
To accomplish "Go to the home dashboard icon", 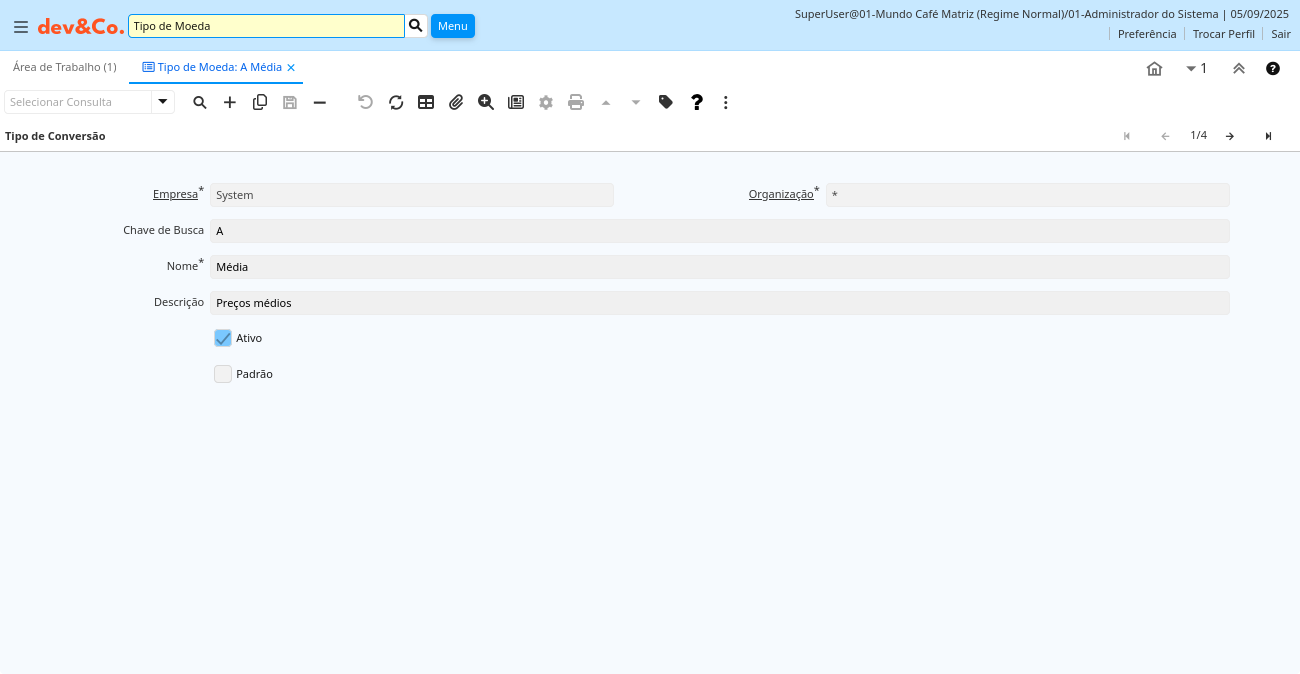I will pos(1154,69).
